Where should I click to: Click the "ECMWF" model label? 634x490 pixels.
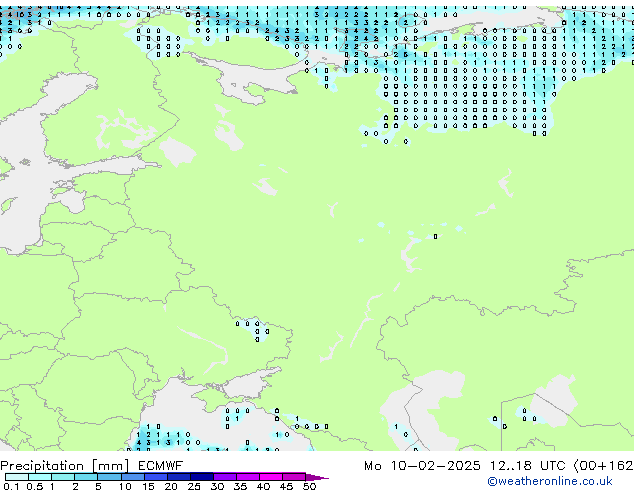pos(161,466)
